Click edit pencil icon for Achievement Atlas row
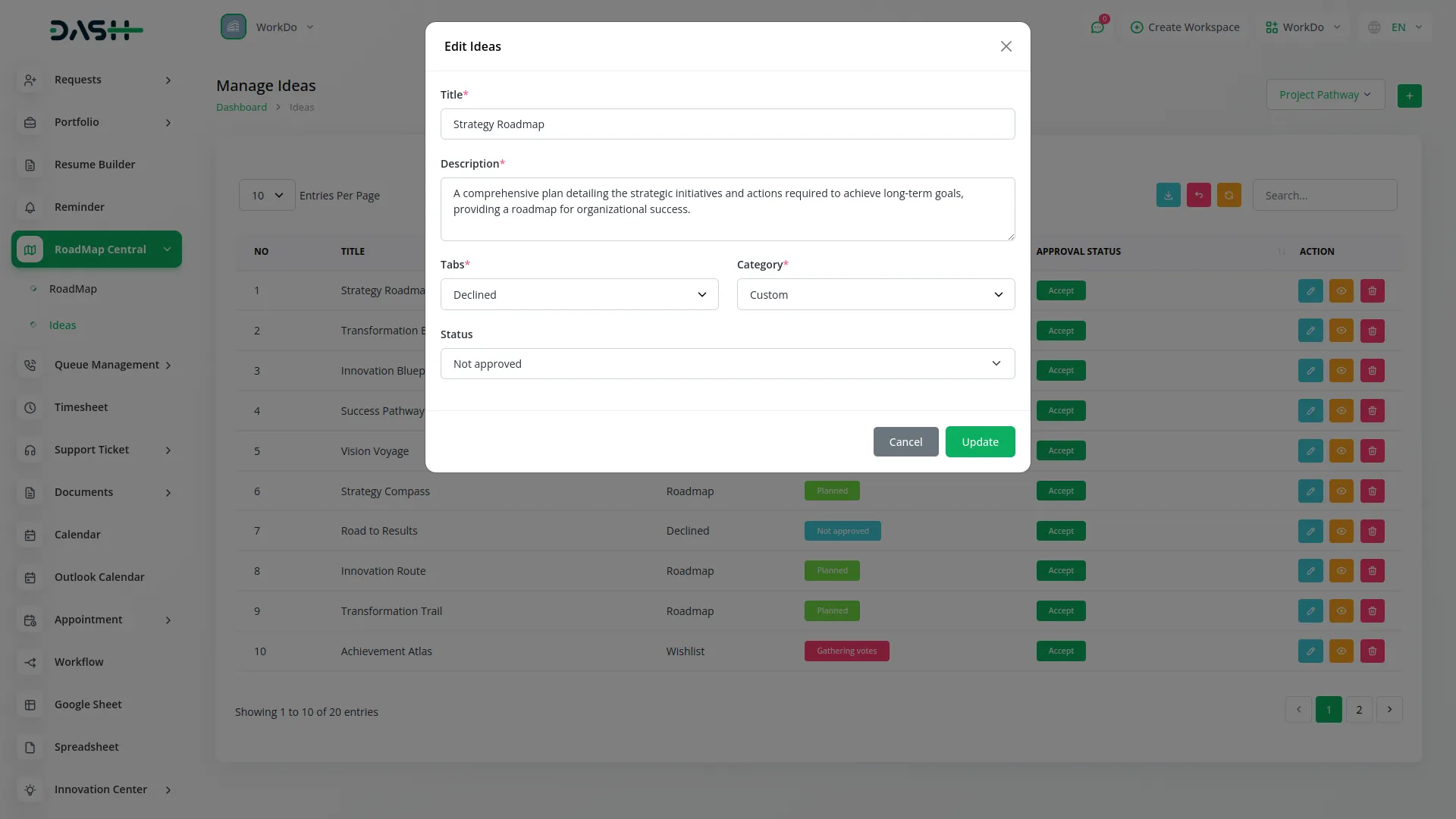This screenshot has width=1456, height=819. (1310, 651)
